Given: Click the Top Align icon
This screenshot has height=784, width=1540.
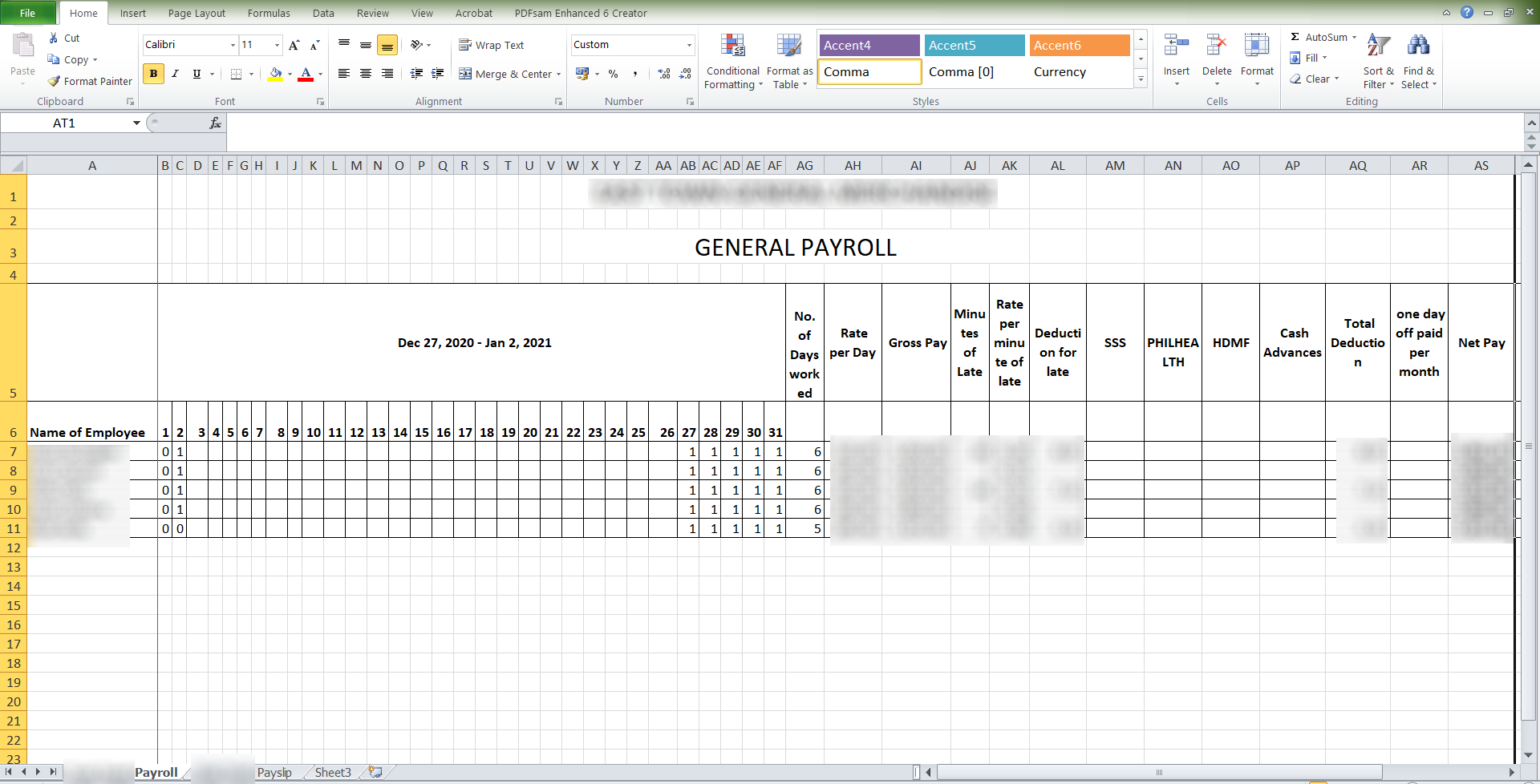Looking at the screenshot, I should (x=344, y=45).
